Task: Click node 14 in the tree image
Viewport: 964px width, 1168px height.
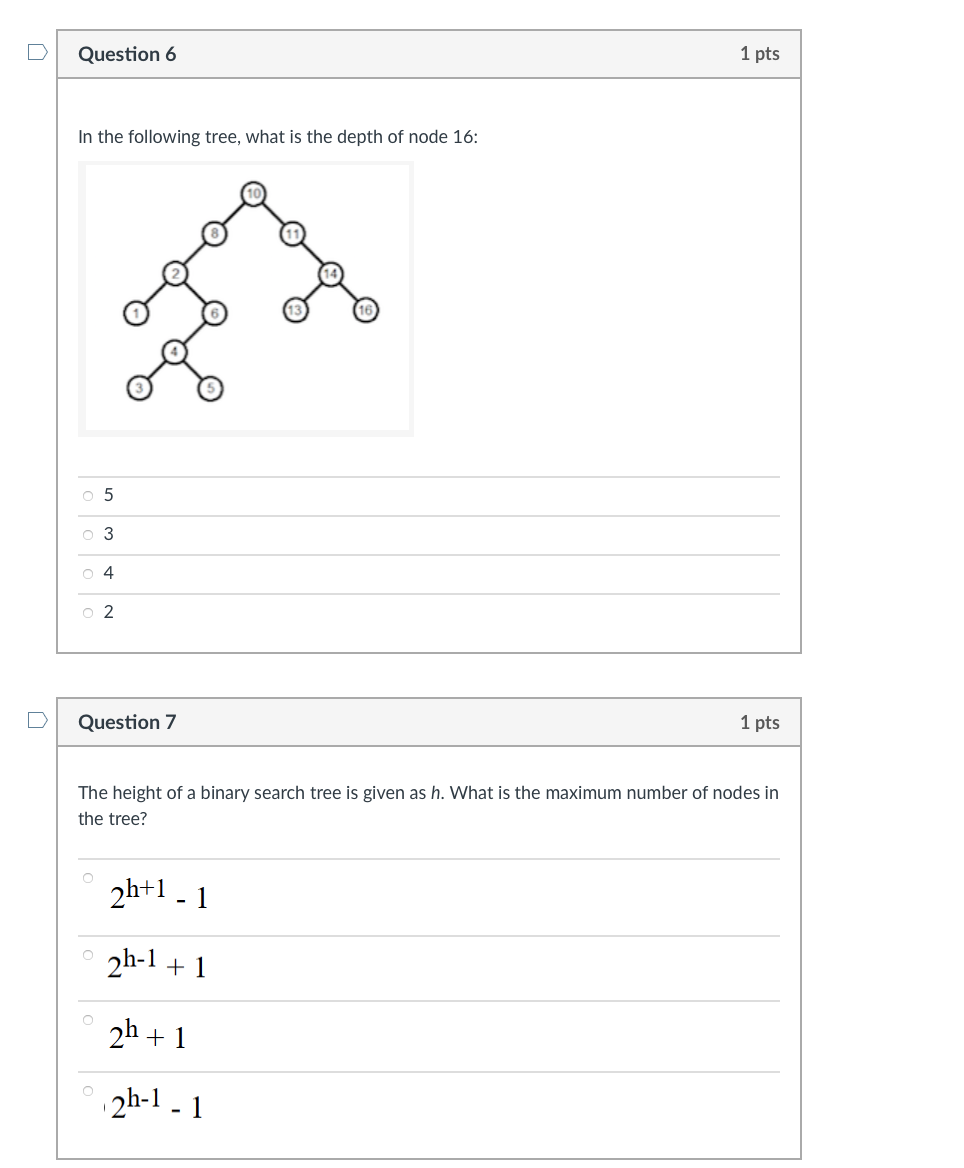Action: click(x=329, y=272)
